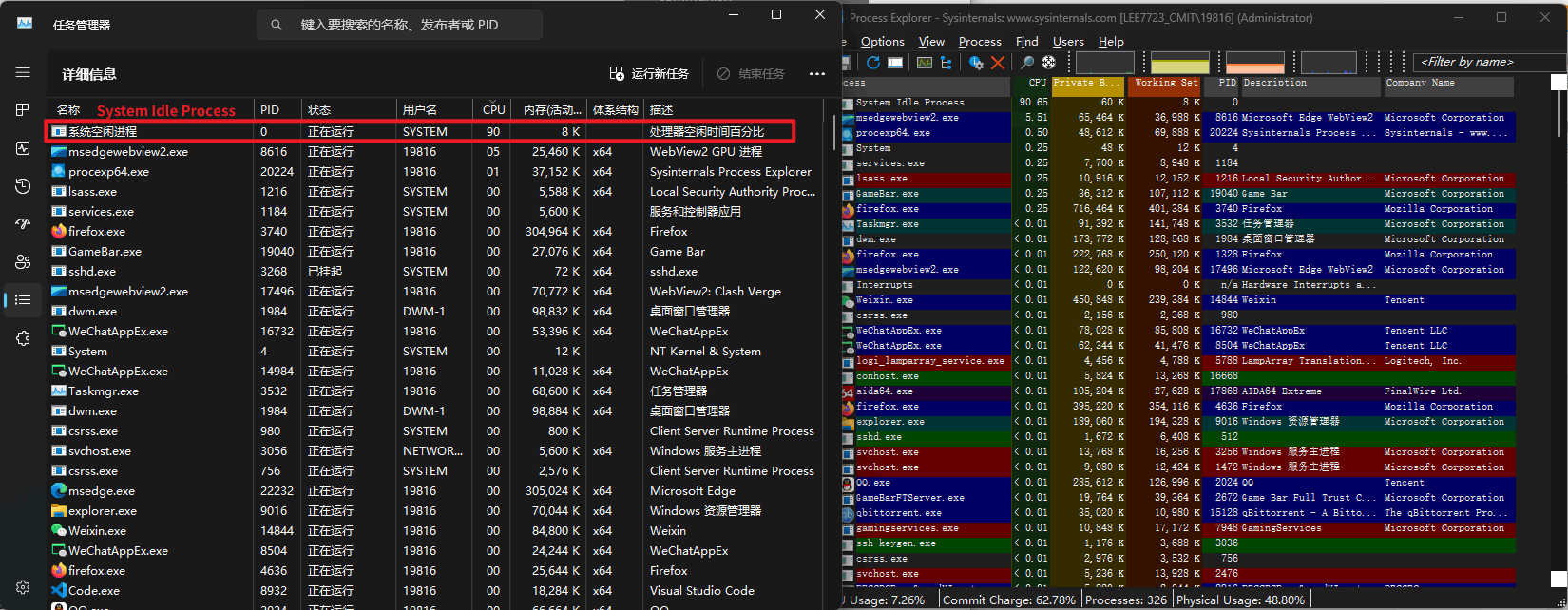
Task: Select procexp64.exe row in Task Manager
Action: pos(435,171)
